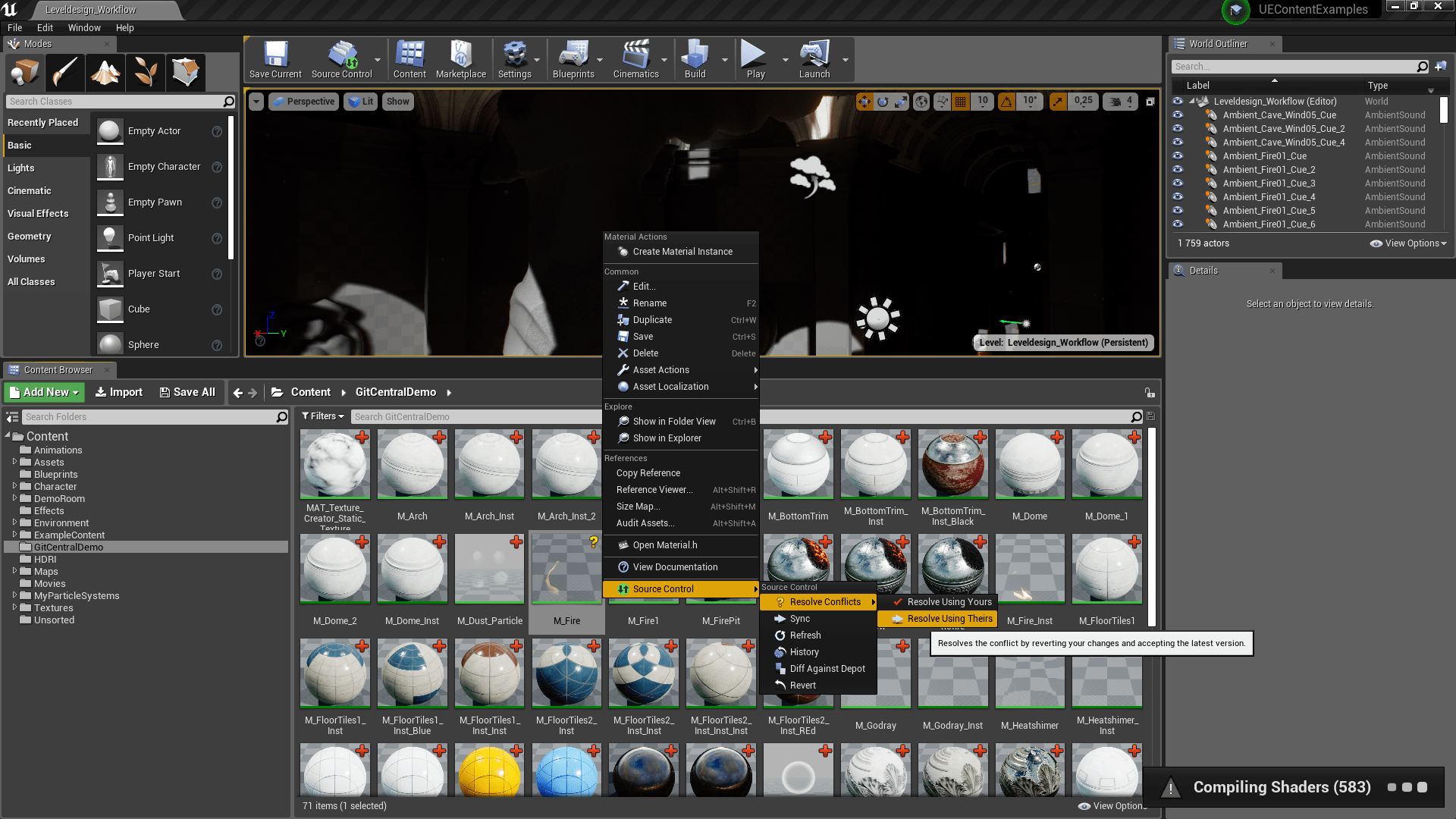The height and width of the screenshot is (819, 1456).
Task: Click the M_BottomTrim_Inst_Black material thumbnail
Action: click(952, 466)
